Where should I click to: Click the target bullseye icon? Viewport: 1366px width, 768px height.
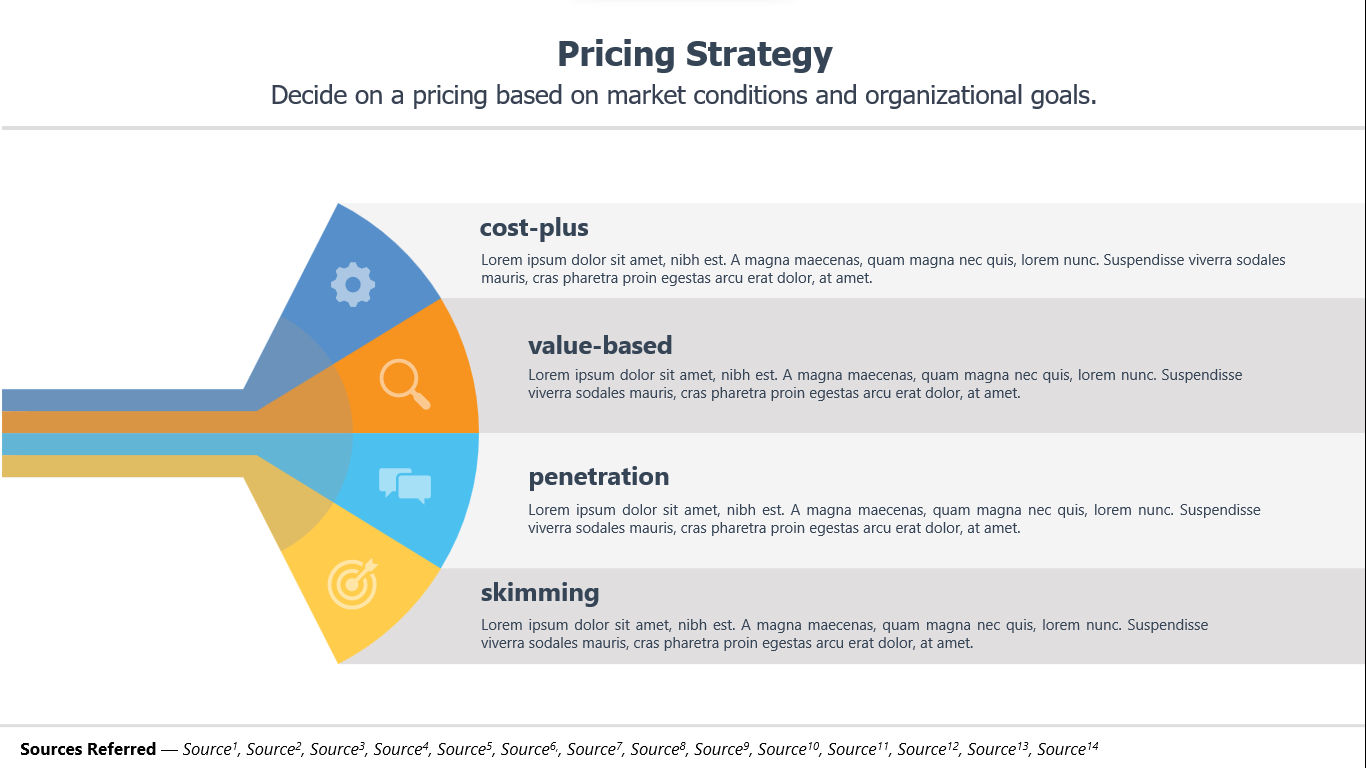click(353, 583)
